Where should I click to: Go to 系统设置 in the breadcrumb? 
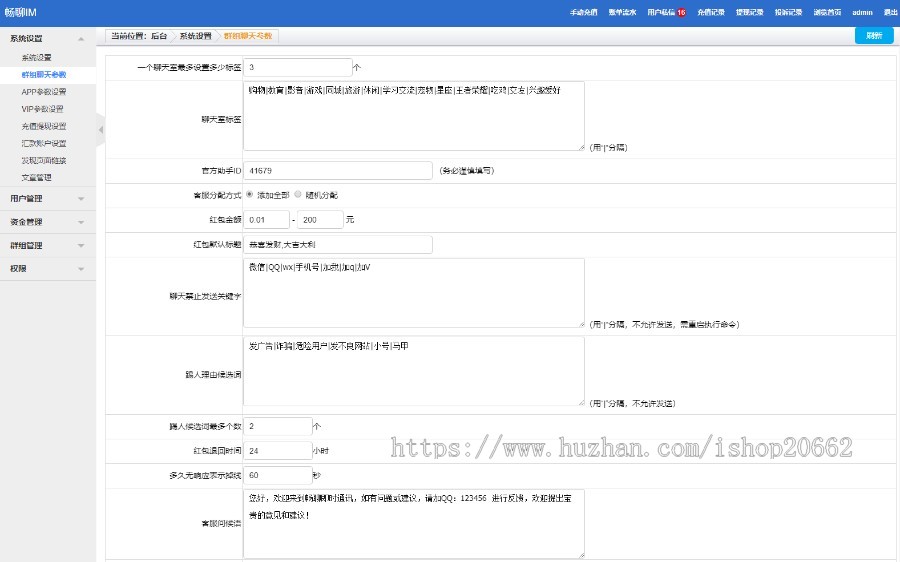click(195, 36)
